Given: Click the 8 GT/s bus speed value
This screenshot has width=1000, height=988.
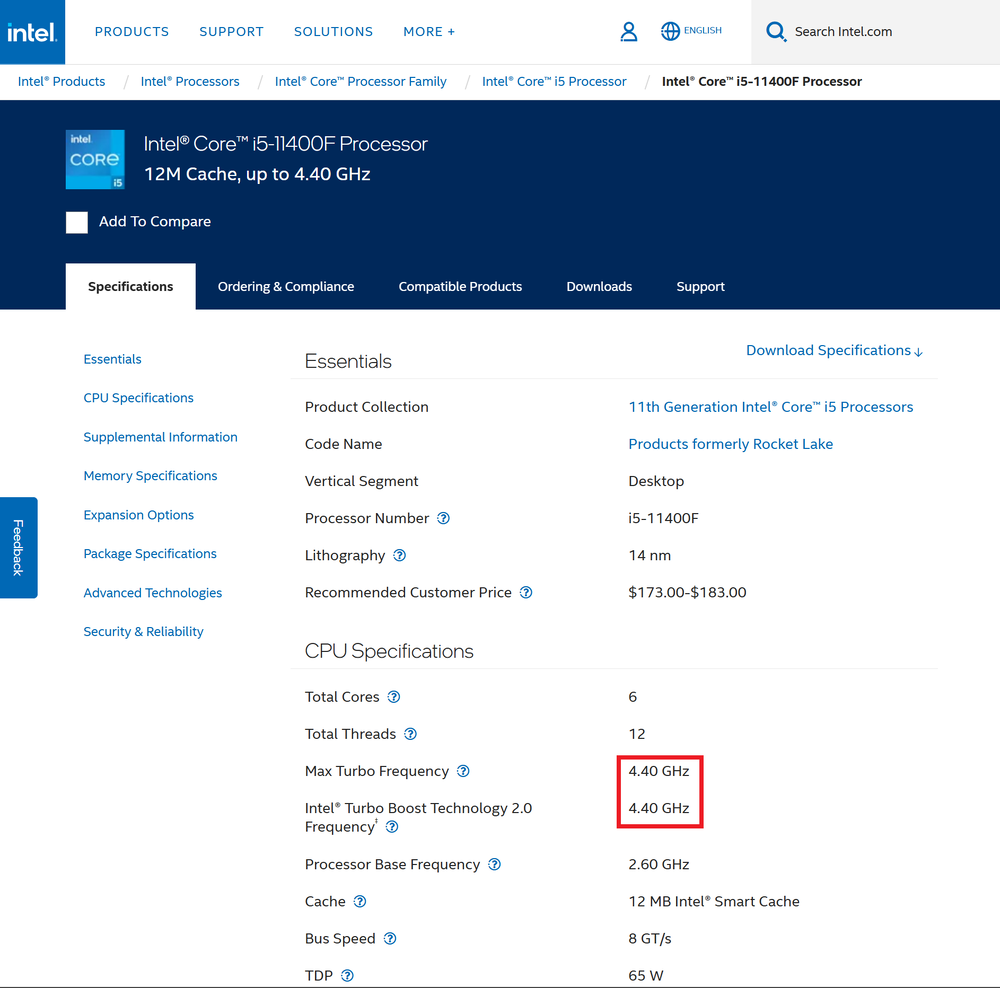Looking at the screenshot, I should click(x=650, y=938).
